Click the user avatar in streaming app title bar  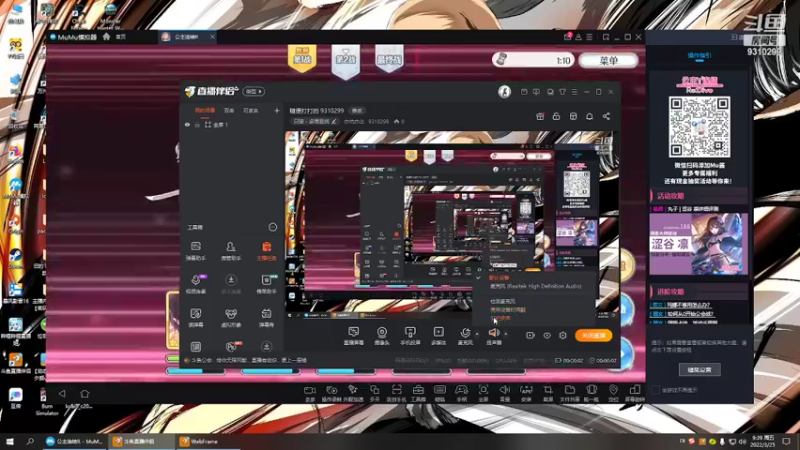pos(504,91)
